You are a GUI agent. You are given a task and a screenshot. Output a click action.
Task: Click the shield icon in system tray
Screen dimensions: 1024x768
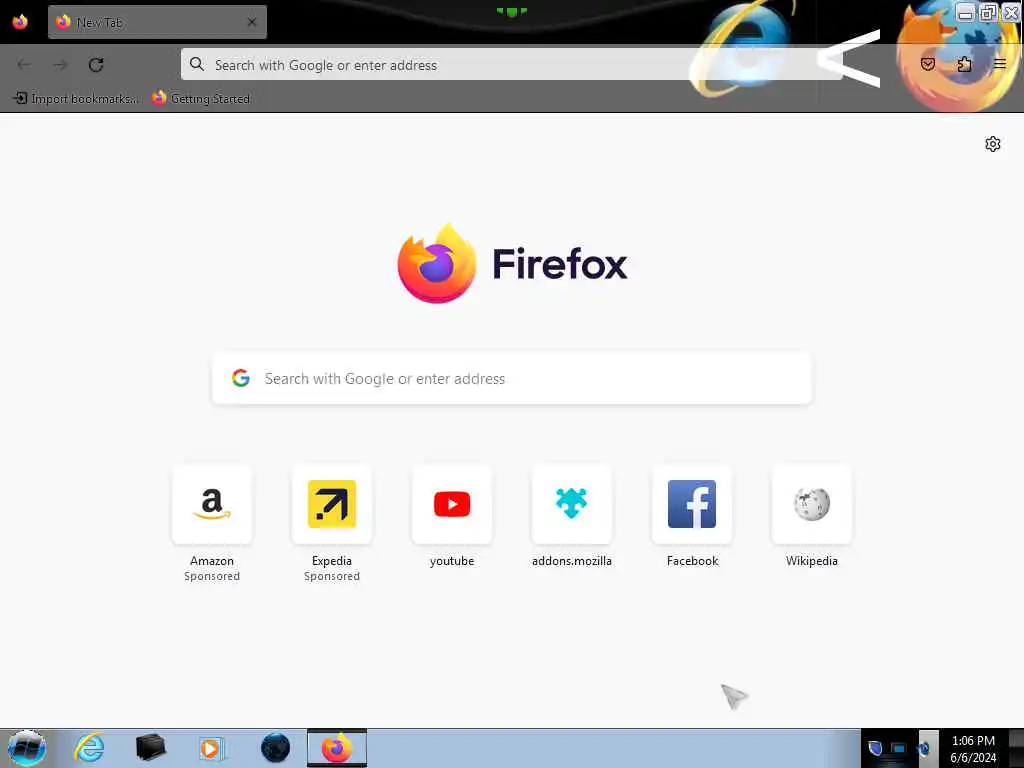(875, 748)
